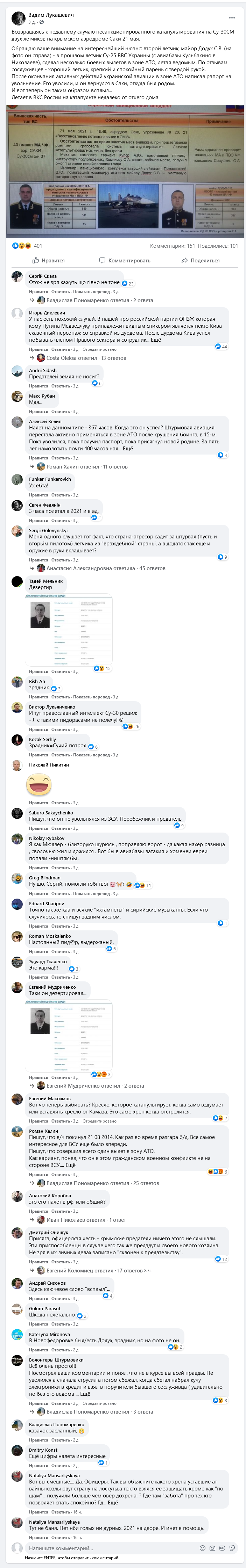Like Макс Рубан's comment
The height and width of the screenshot is (1568, 246).
(38, 412)
